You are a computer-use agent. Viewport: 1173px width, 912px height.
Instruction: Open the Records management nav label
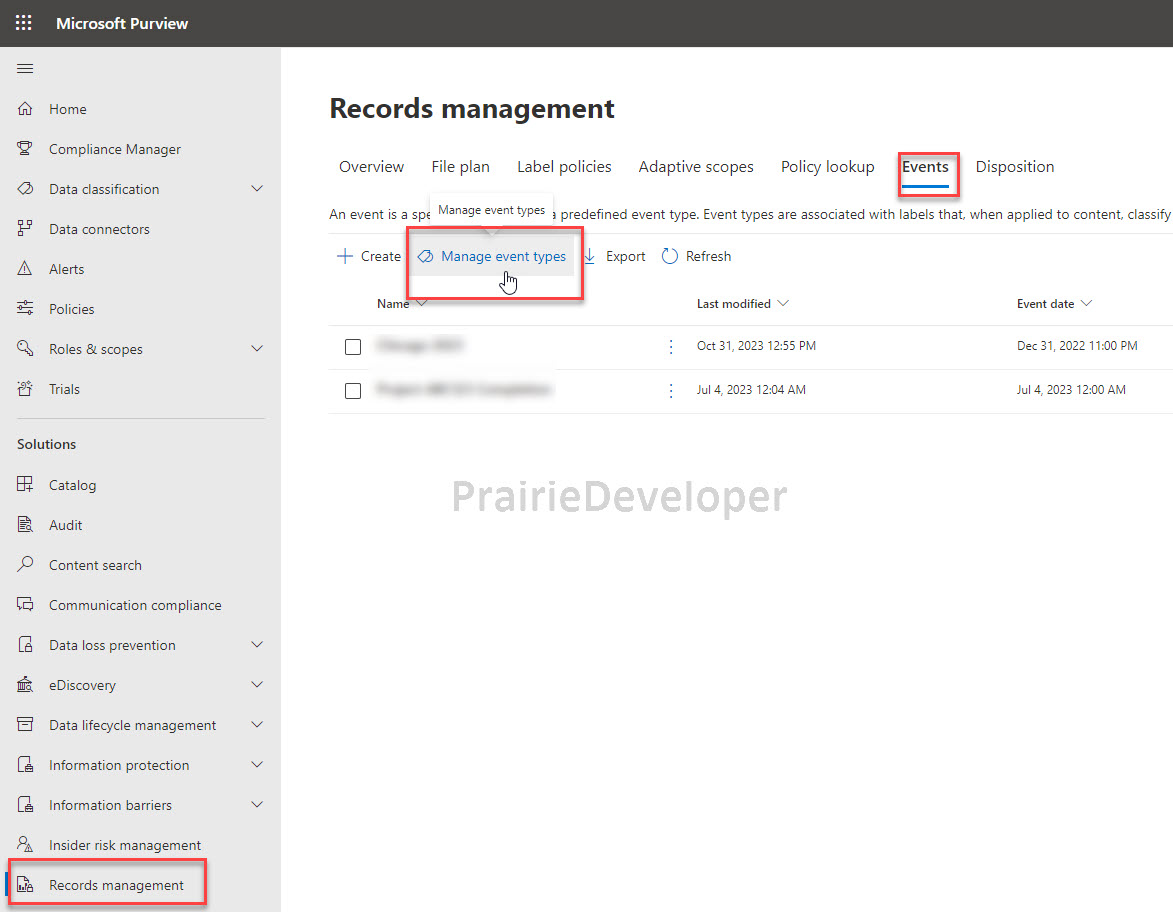click(116, 885)
